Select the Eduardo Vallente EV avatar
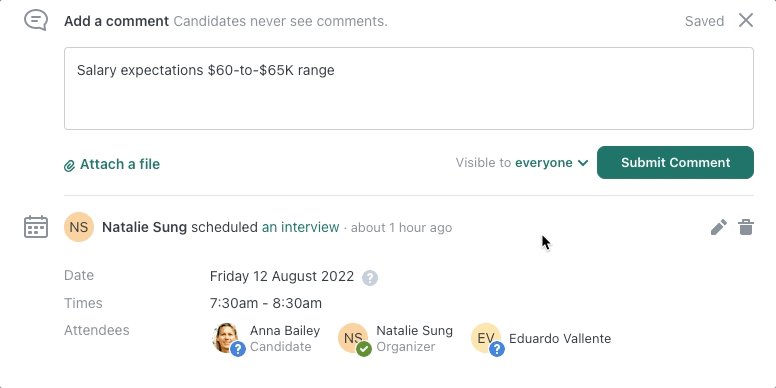This screenshot has width=776, height=388. point(485,338)
